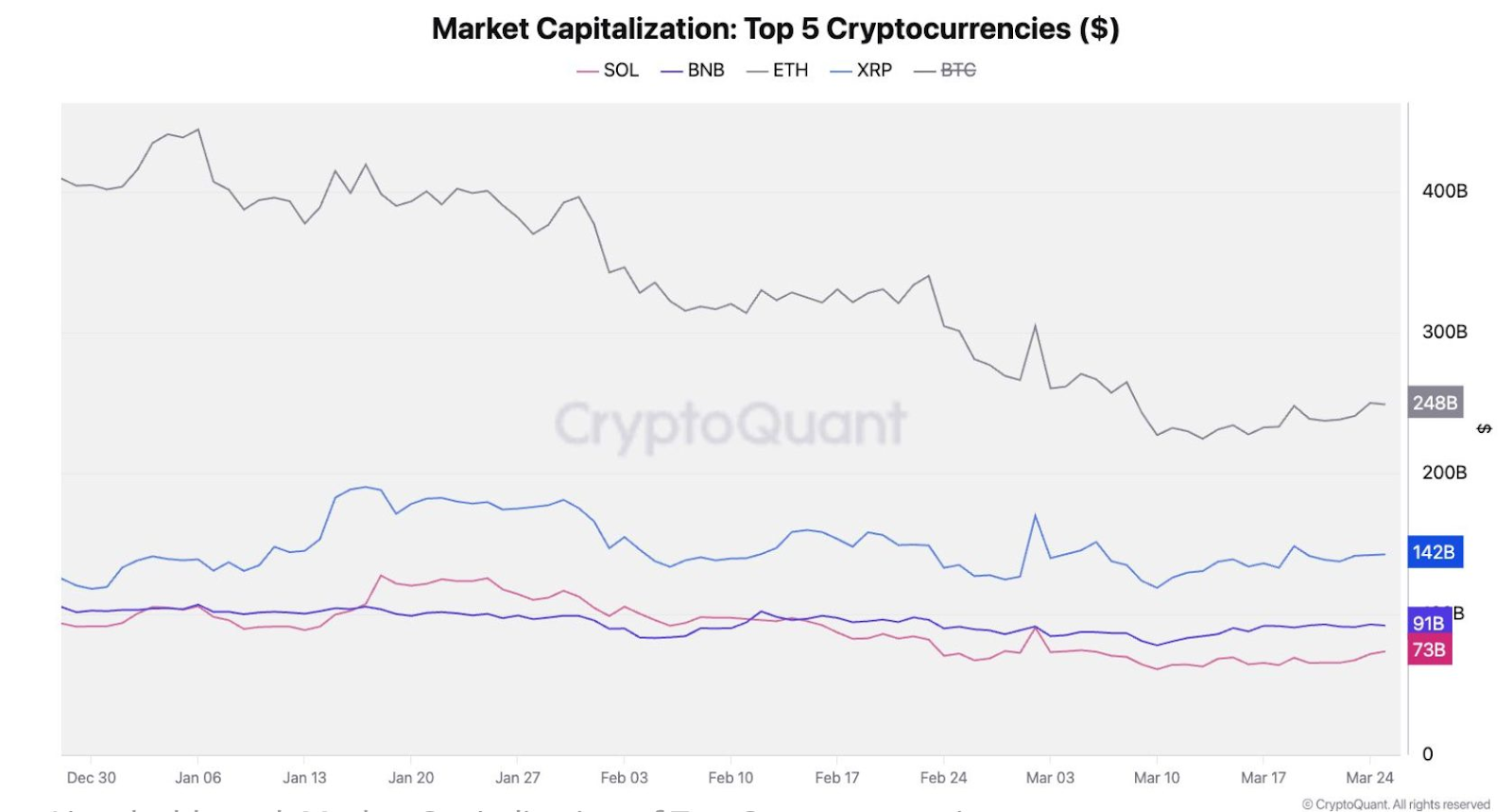Image resolution: width=1512 pixels, height=812 pixels.
Task: Toggle SOL series in legend
Action: pyautogui.click(x=609, y=70)
